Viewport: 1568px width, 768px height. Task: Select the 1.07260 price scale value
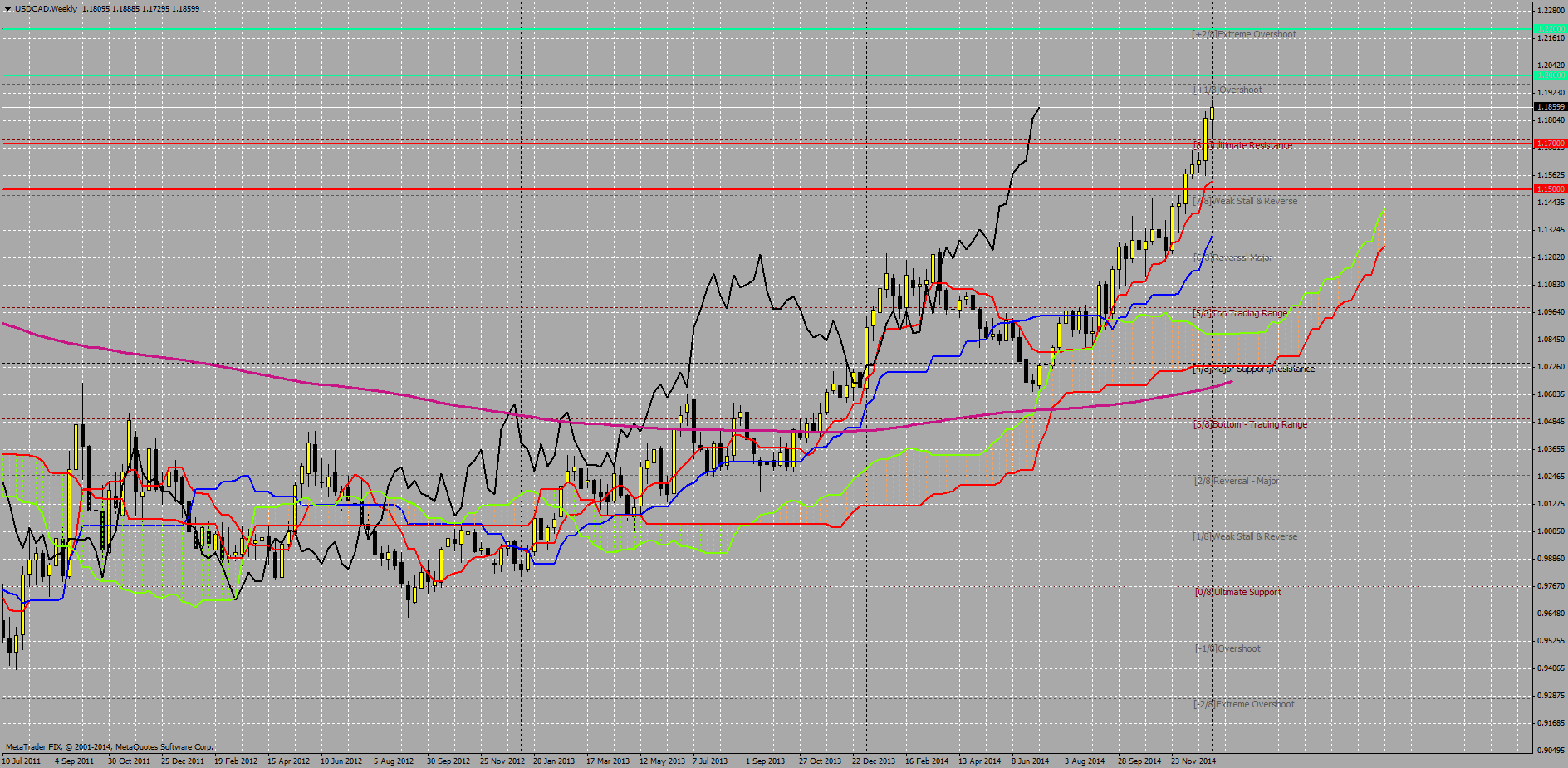1551,367
